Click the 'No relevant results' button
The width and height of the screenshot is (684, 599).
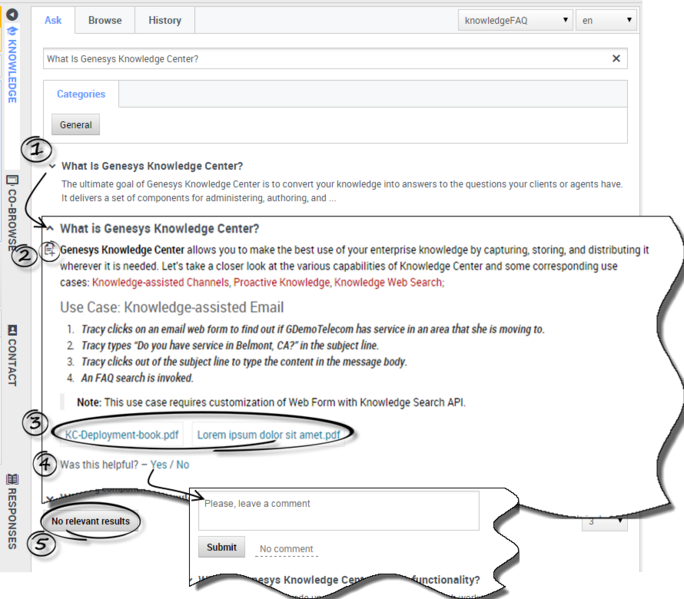91,522
